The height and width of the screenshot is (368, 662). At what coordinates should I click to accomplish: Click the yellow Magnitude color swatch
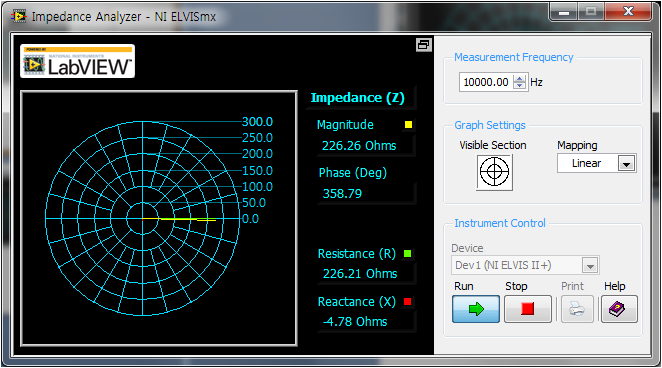tap(408, 124)
